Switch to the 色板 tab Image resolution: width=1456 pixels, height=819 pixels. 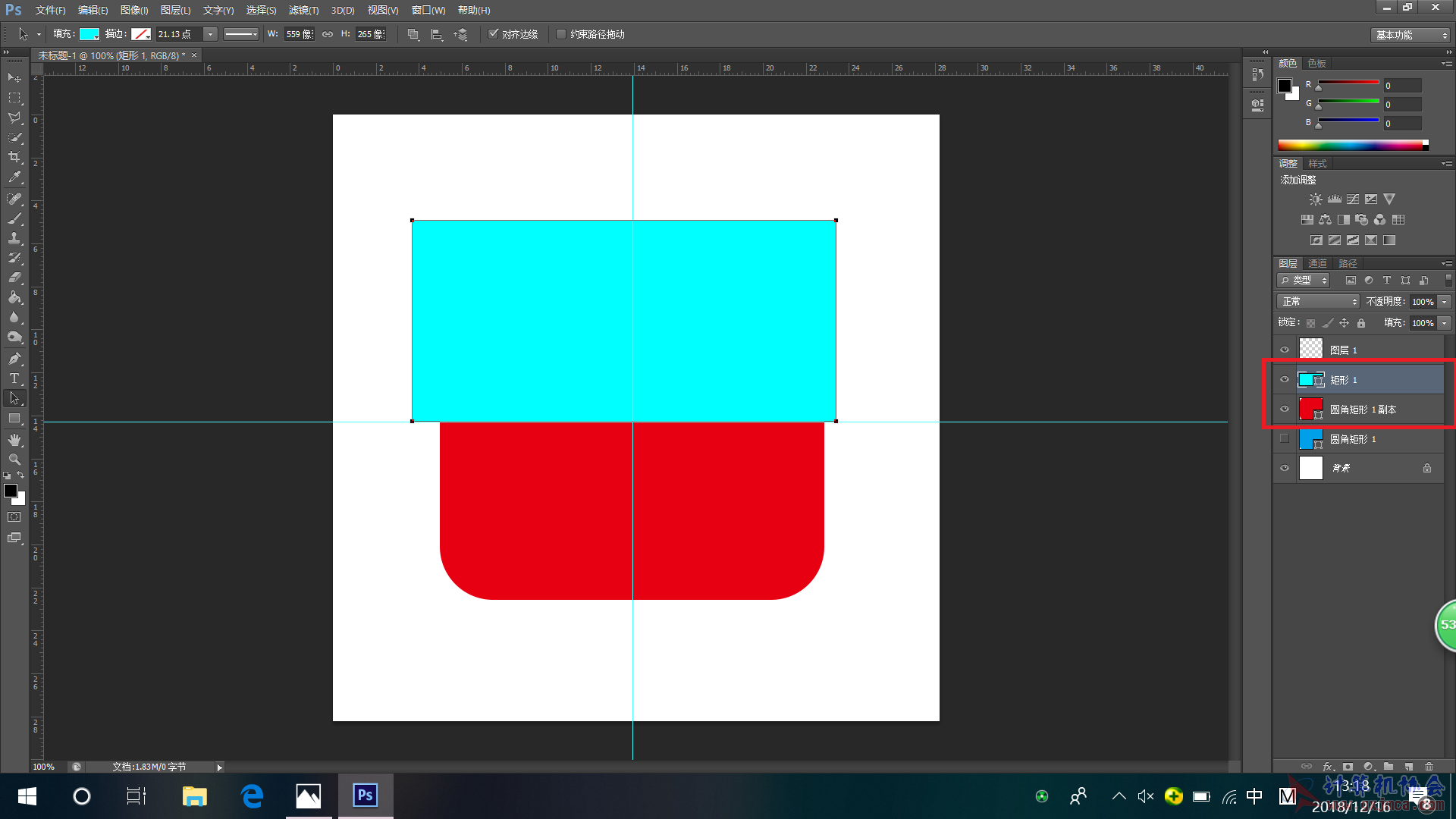pos(1316,63)
